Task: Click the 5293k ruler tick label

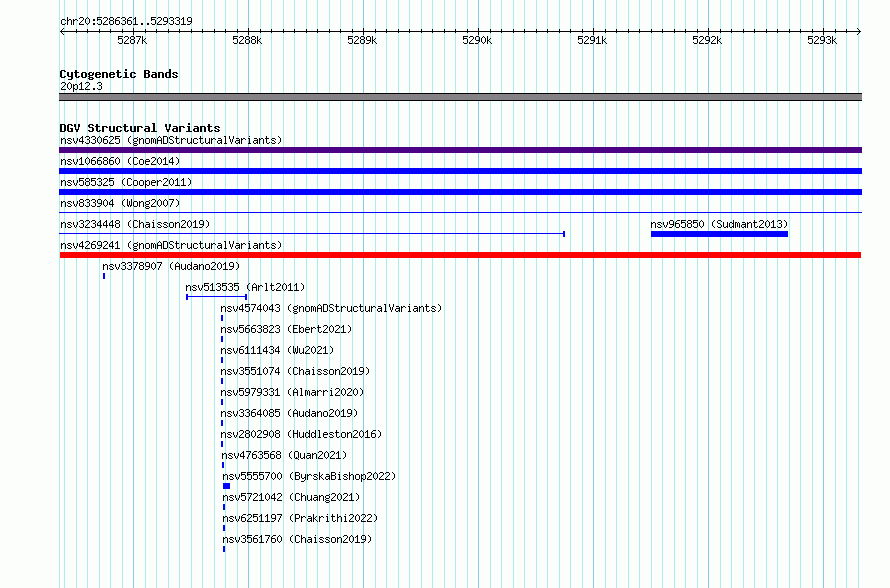Action: 822,40
